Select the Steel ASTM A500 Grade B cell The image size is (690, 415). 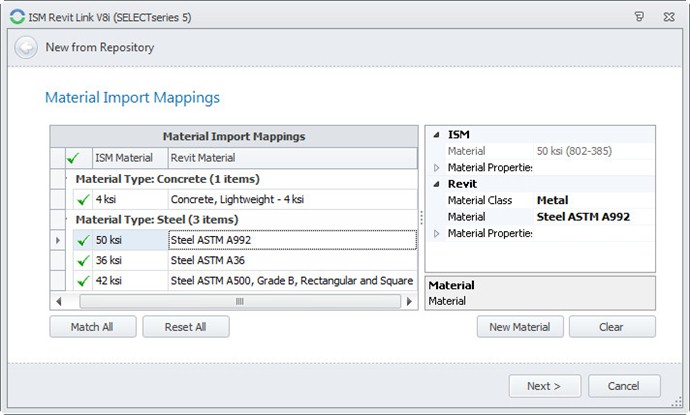(293, 281)
